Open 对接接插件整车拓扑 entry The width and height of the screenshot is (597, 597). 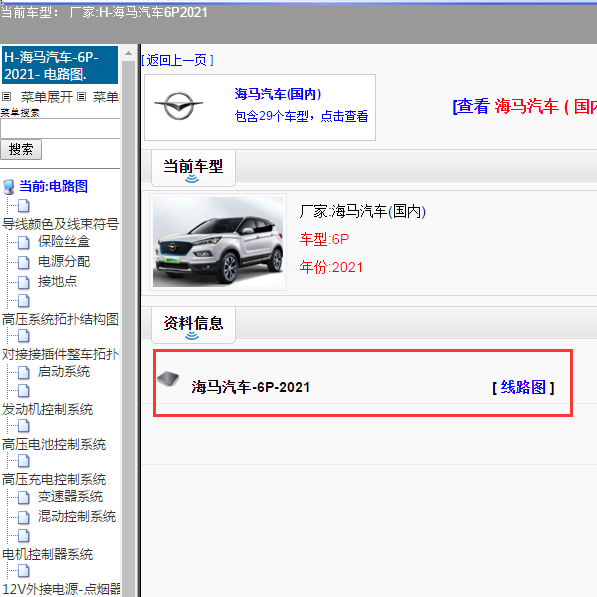coord(61,354)
